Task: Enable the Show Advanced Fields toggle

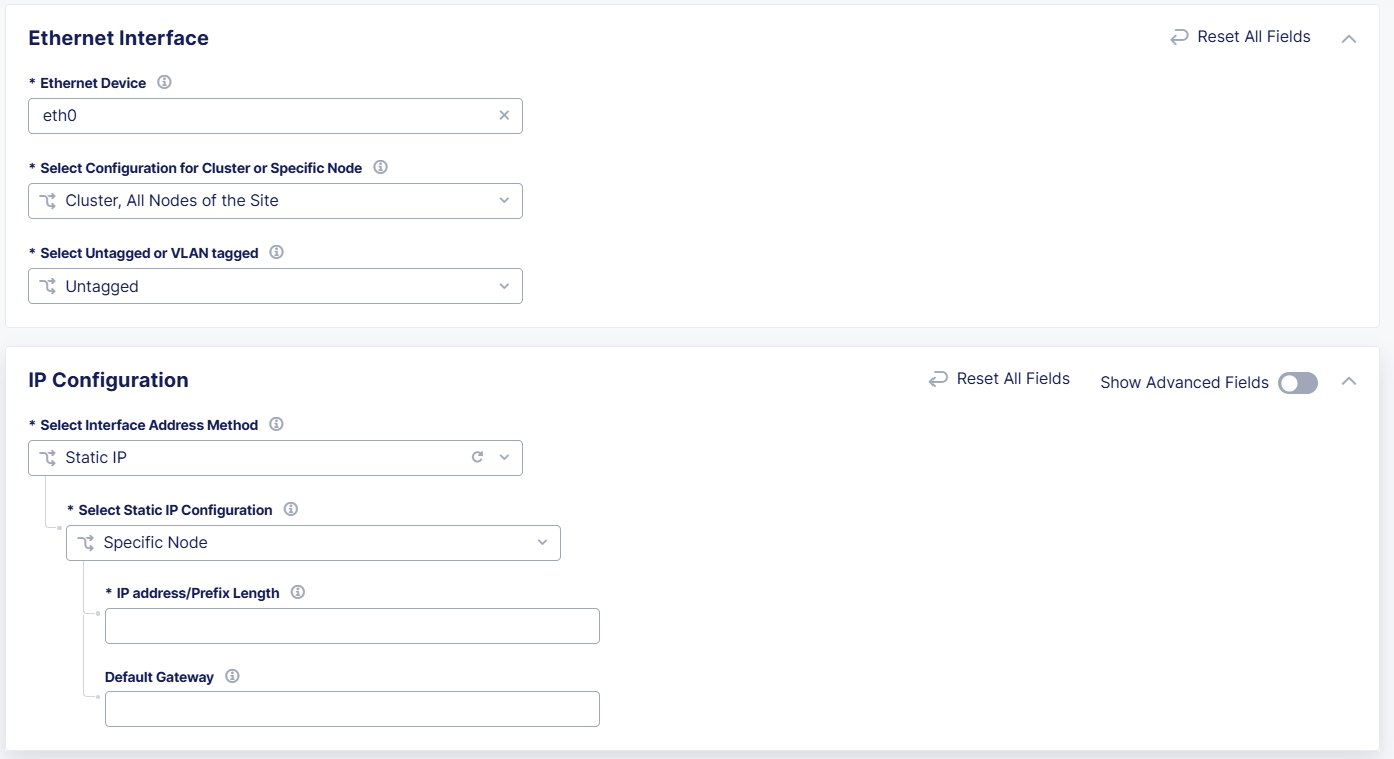Action: click(x=1297, y=383)
